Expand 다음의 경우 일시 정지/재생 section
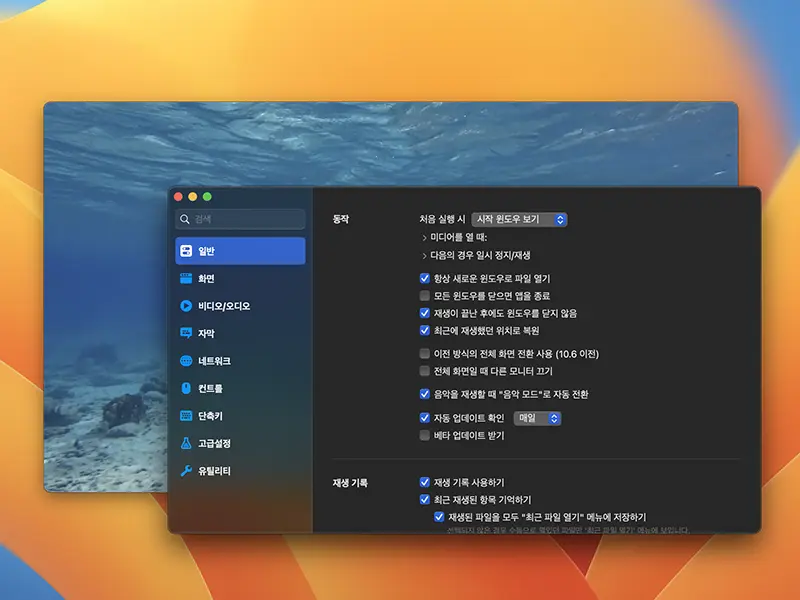 pyautogui.click(x=424, y=256)
